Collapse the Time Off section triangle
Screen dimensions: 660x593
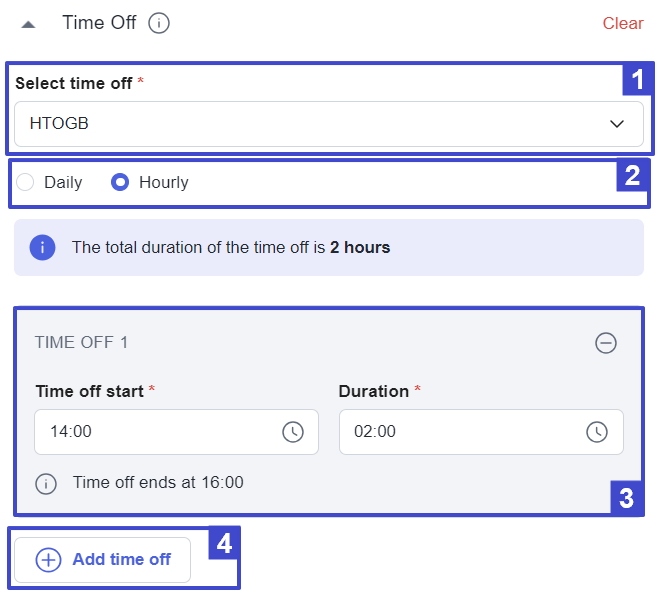28,24
